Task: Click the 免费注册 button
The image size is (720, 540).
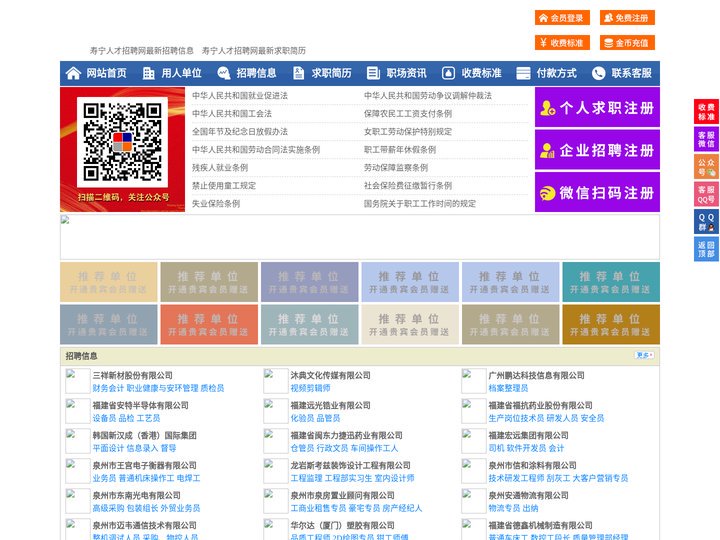Action: point(627,17)
